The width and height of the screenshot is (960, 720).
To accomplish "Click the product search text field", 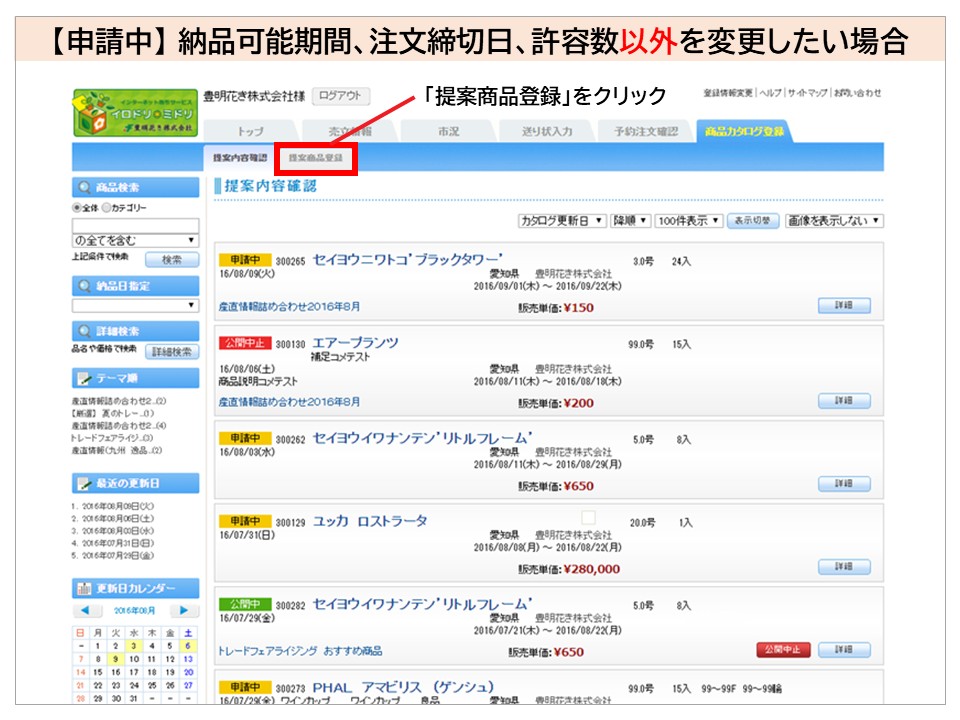I will pyautogui.click(x=135, y=225).
